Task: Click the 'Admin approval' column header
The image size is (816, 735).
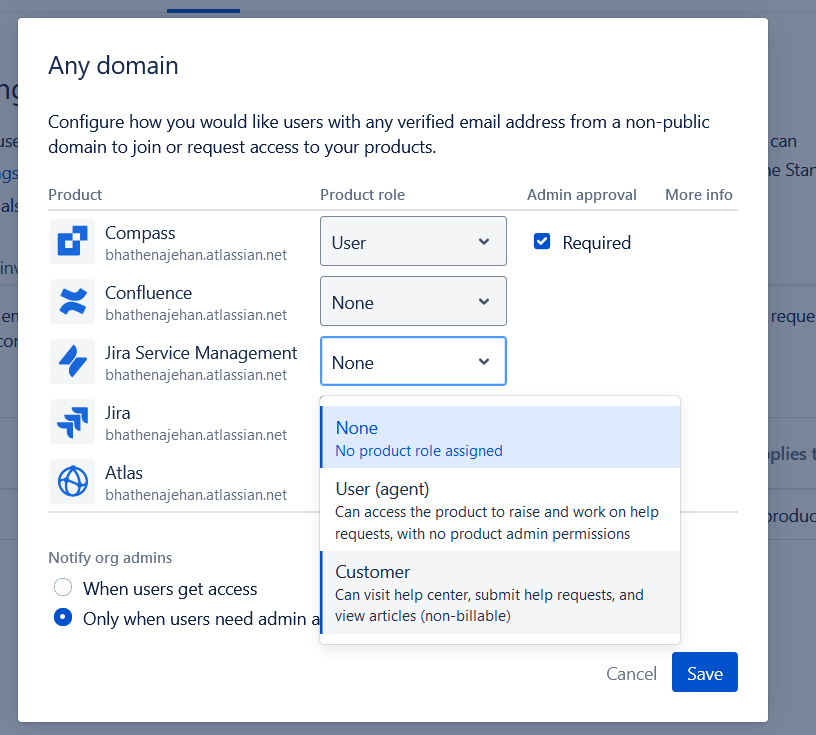Action: [581, 195]
